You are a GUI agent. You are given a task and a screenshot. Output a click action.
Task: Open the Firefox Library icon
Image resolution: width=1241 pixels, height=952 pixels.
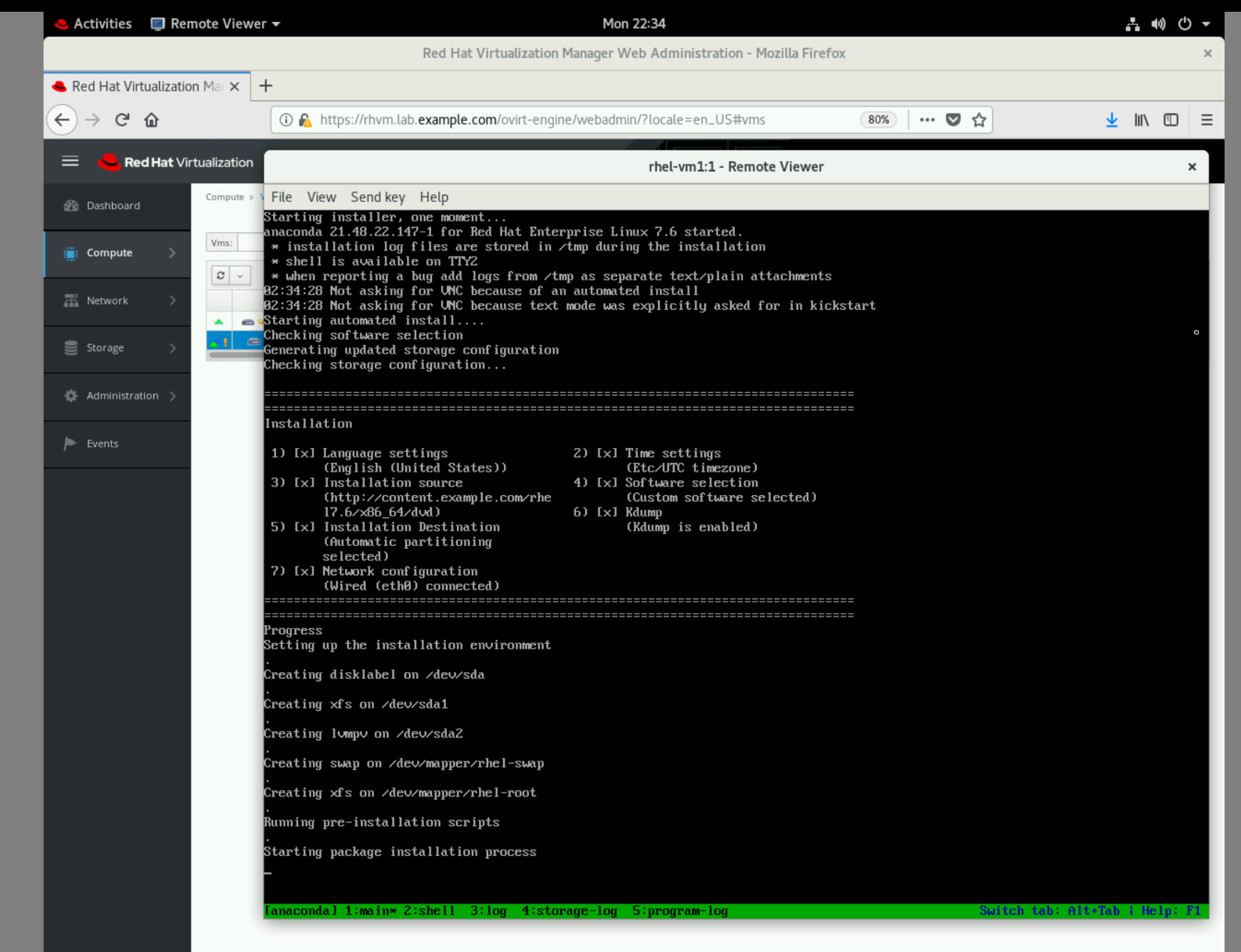1142,120
